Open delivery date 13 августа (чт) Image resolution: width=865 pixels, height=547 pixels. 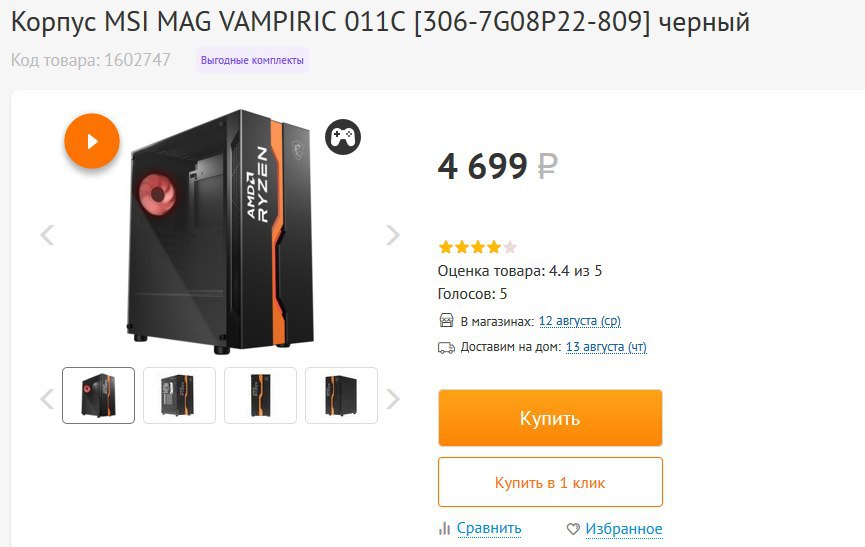[x=606, y=347]
